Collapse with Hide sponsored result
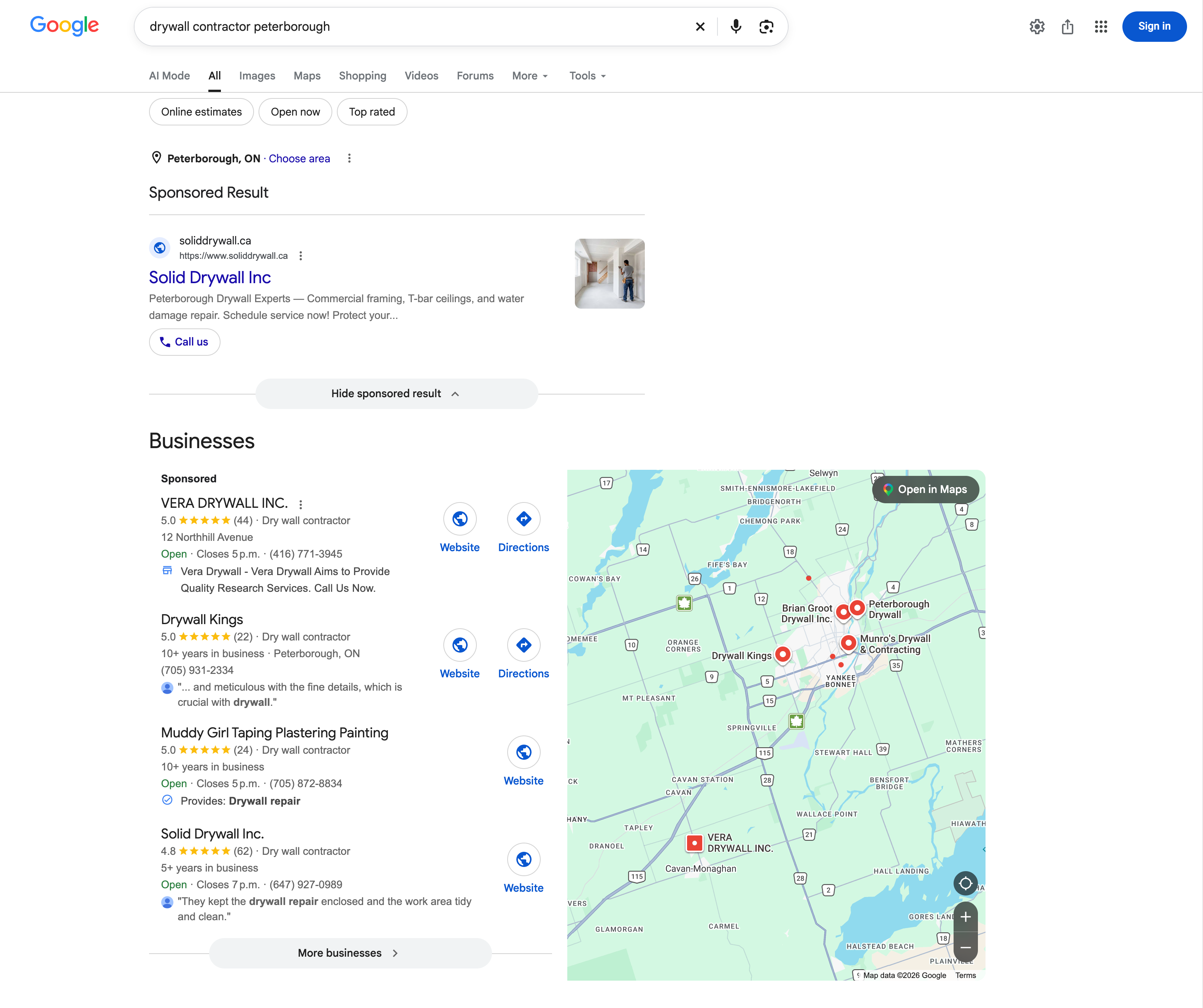The height and width of the screenshot is (1008, 1203). tap(397, 393)
